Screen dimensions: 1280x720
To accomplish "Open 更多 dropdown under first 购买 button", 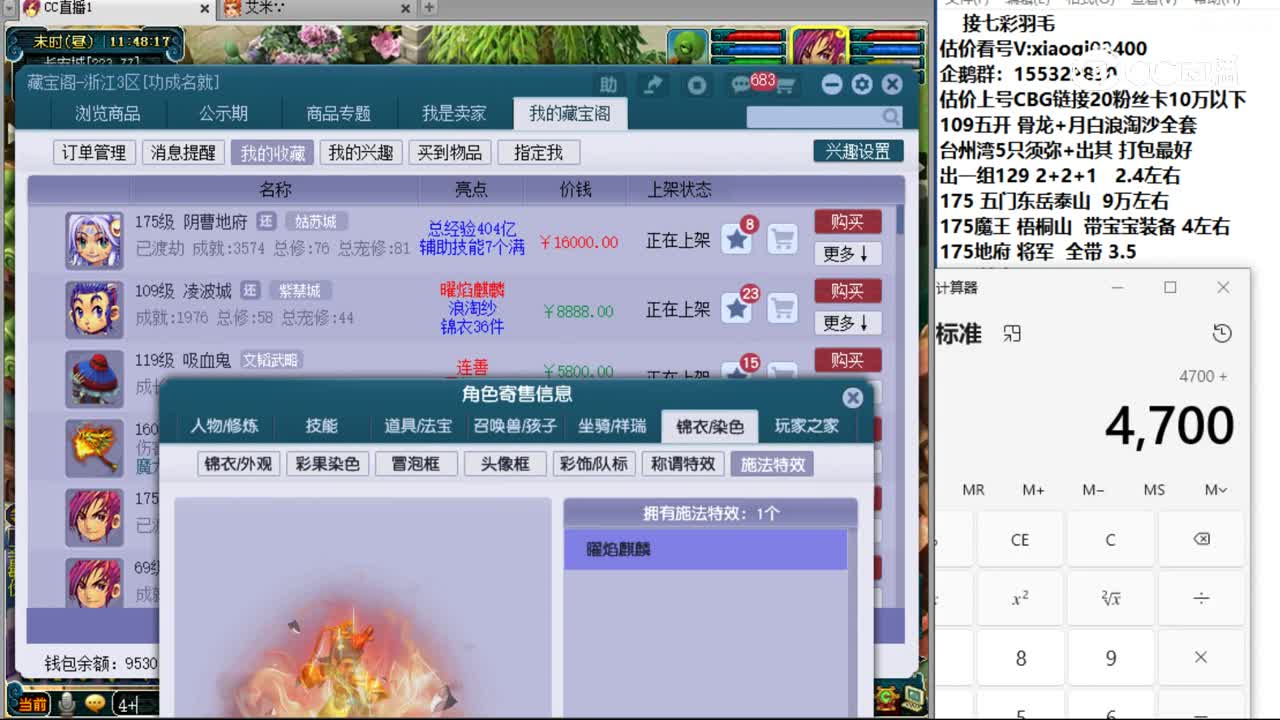I will click(847, 253).
